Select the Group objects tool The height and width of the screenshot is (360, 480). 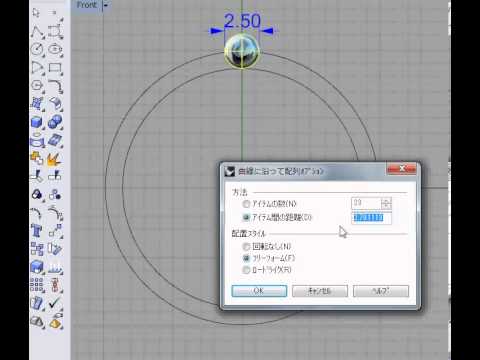click(37, 194)
